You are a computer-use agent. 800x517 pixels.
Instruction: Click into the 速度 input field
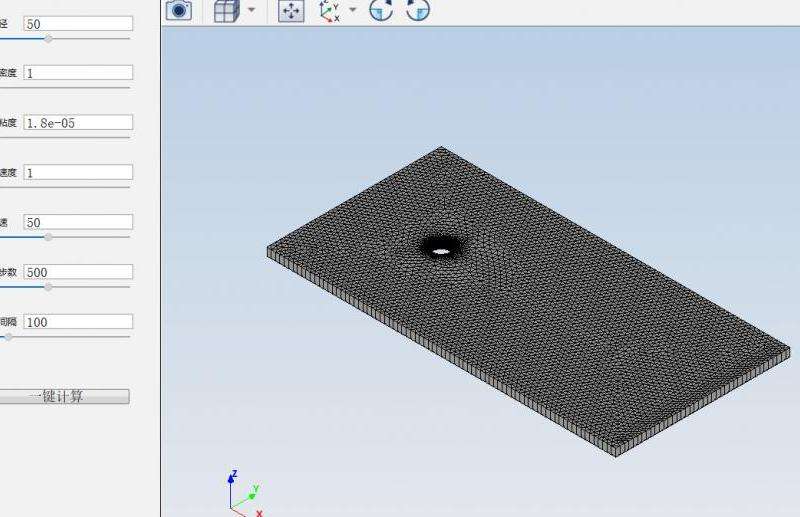(x=78, y=173)
